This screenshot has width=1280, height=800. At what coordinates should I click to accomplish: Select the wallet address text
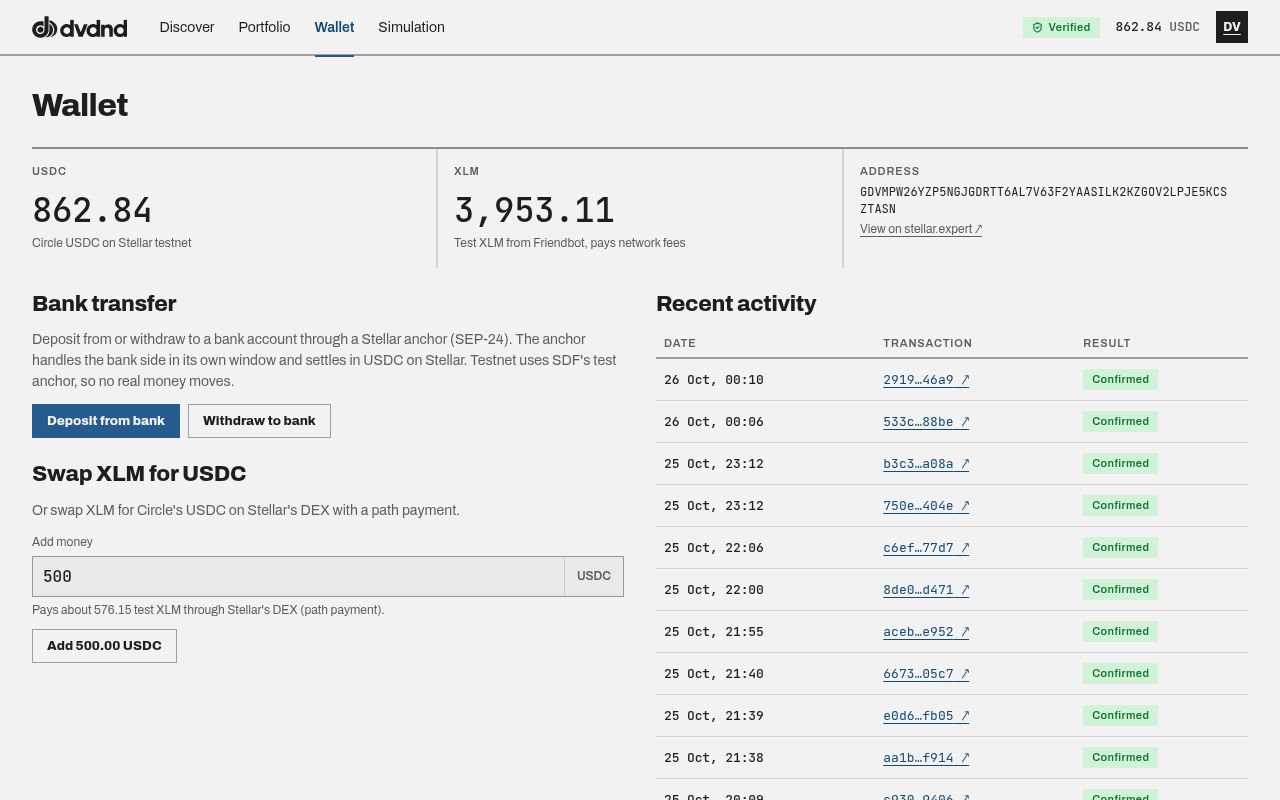point(1043,200)
